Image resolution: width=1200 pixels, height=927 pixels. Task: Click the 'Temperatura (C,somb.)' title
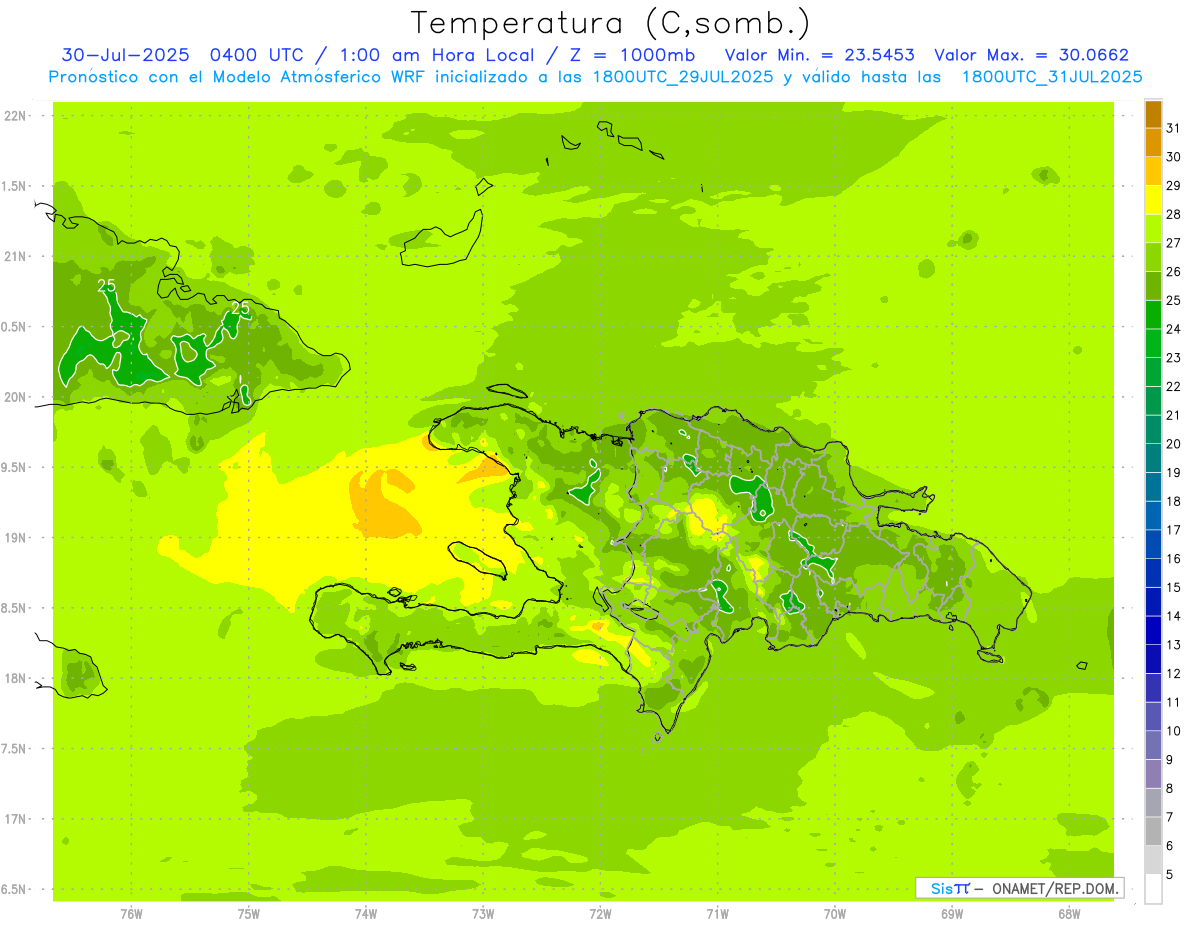[611, 23]
